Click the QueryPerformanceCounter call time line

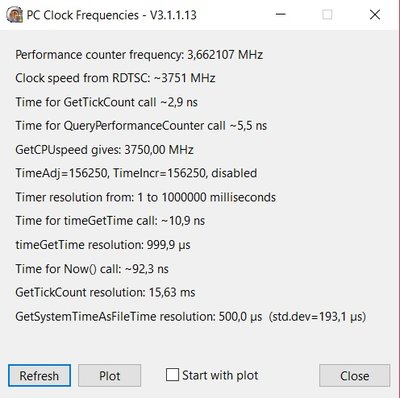pos(141,126)
